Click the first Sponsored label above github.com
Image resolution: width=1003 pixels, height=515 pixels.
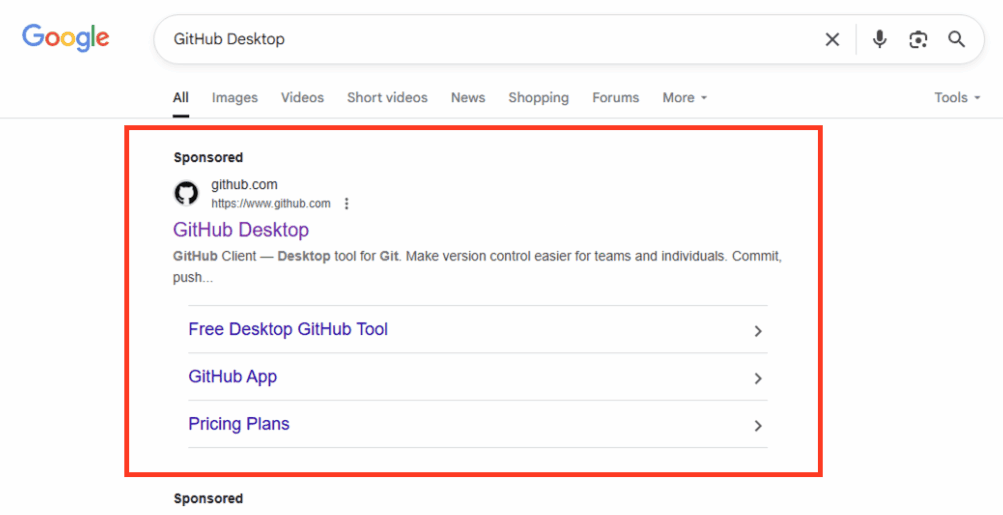pos(208,157)
